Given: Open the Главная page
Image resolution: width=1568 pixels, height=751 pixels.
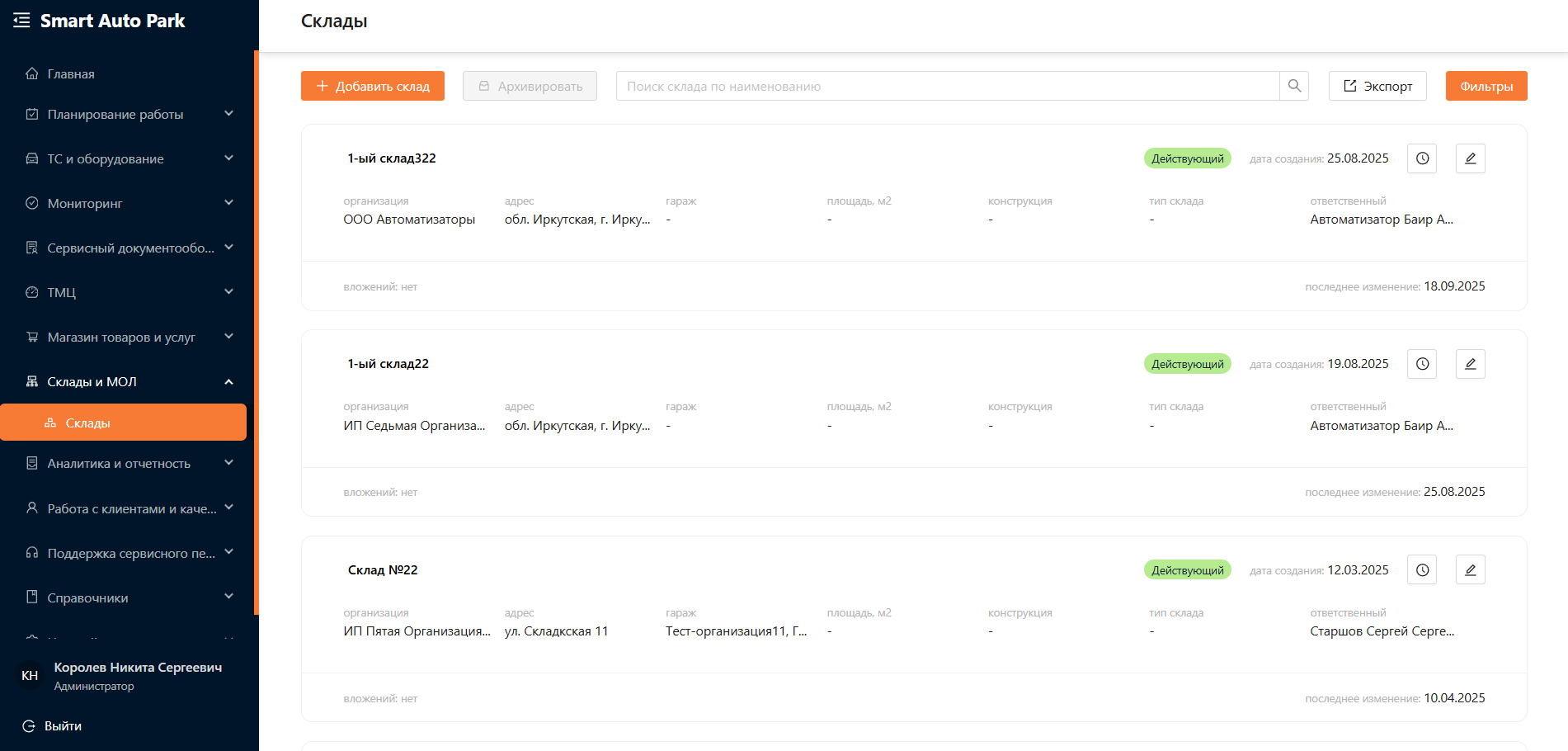Looking at the screenshot, I should click(x=71, y=74).
